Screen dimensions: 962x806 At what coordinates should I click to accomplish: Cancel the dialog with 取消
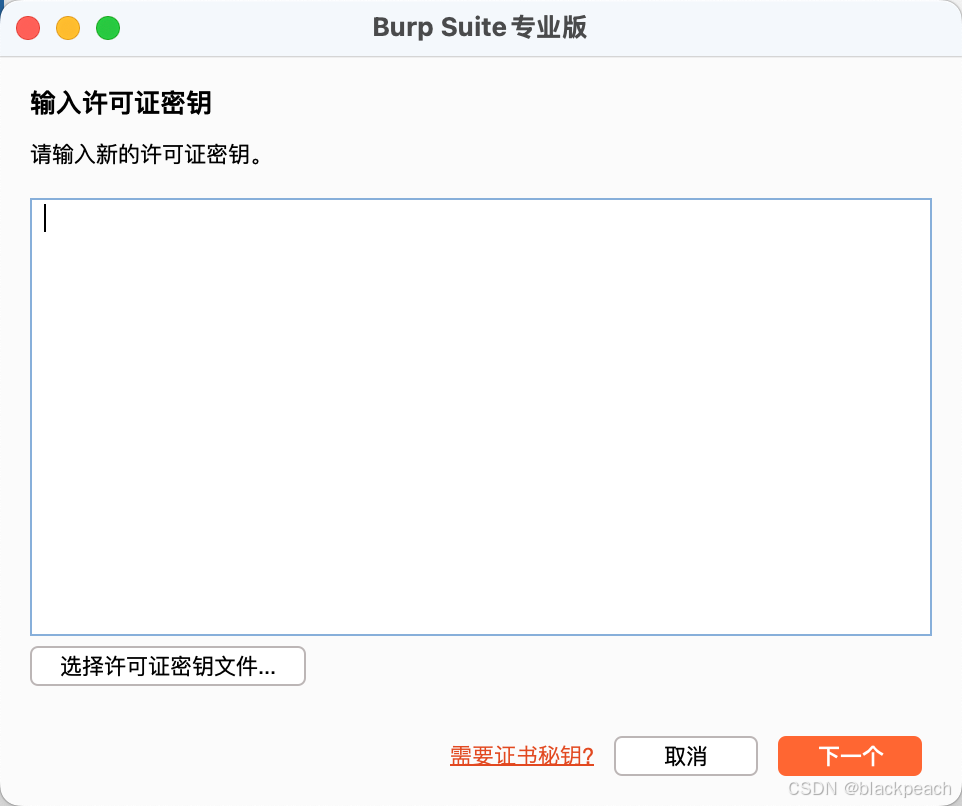tap(685, 756)
